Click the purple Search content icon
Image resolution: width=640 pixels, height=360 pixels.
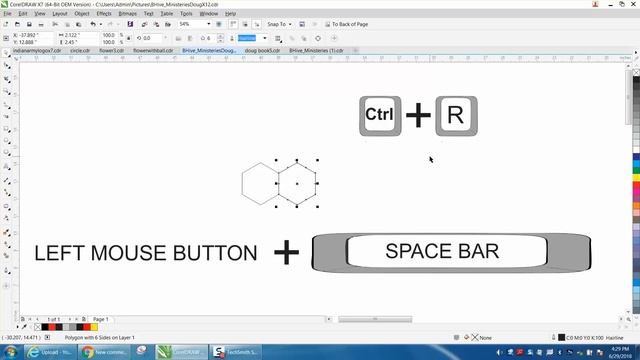tap(130, 24)
